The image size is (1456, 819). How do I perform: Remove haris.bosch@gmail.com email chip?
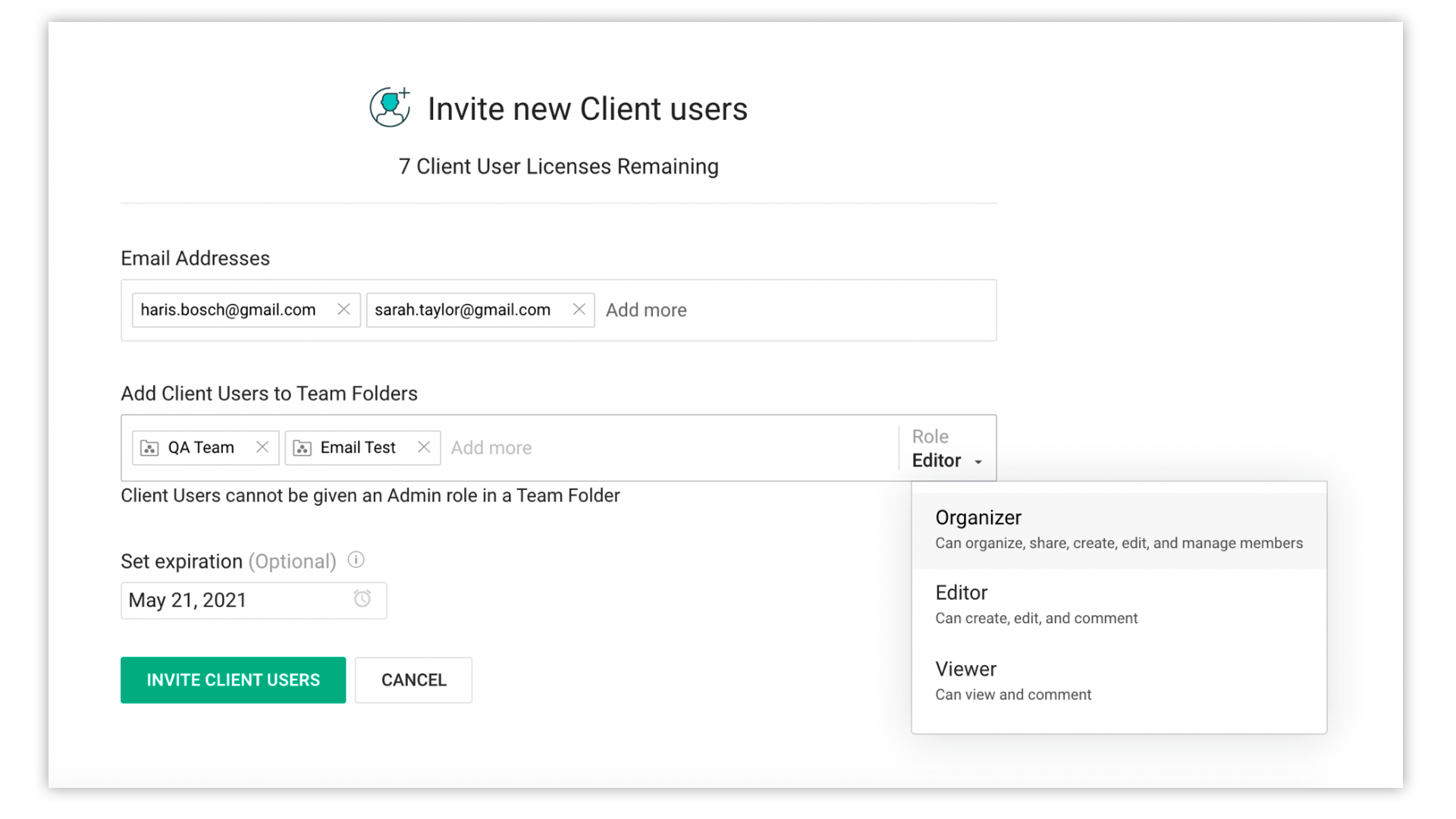344,309
